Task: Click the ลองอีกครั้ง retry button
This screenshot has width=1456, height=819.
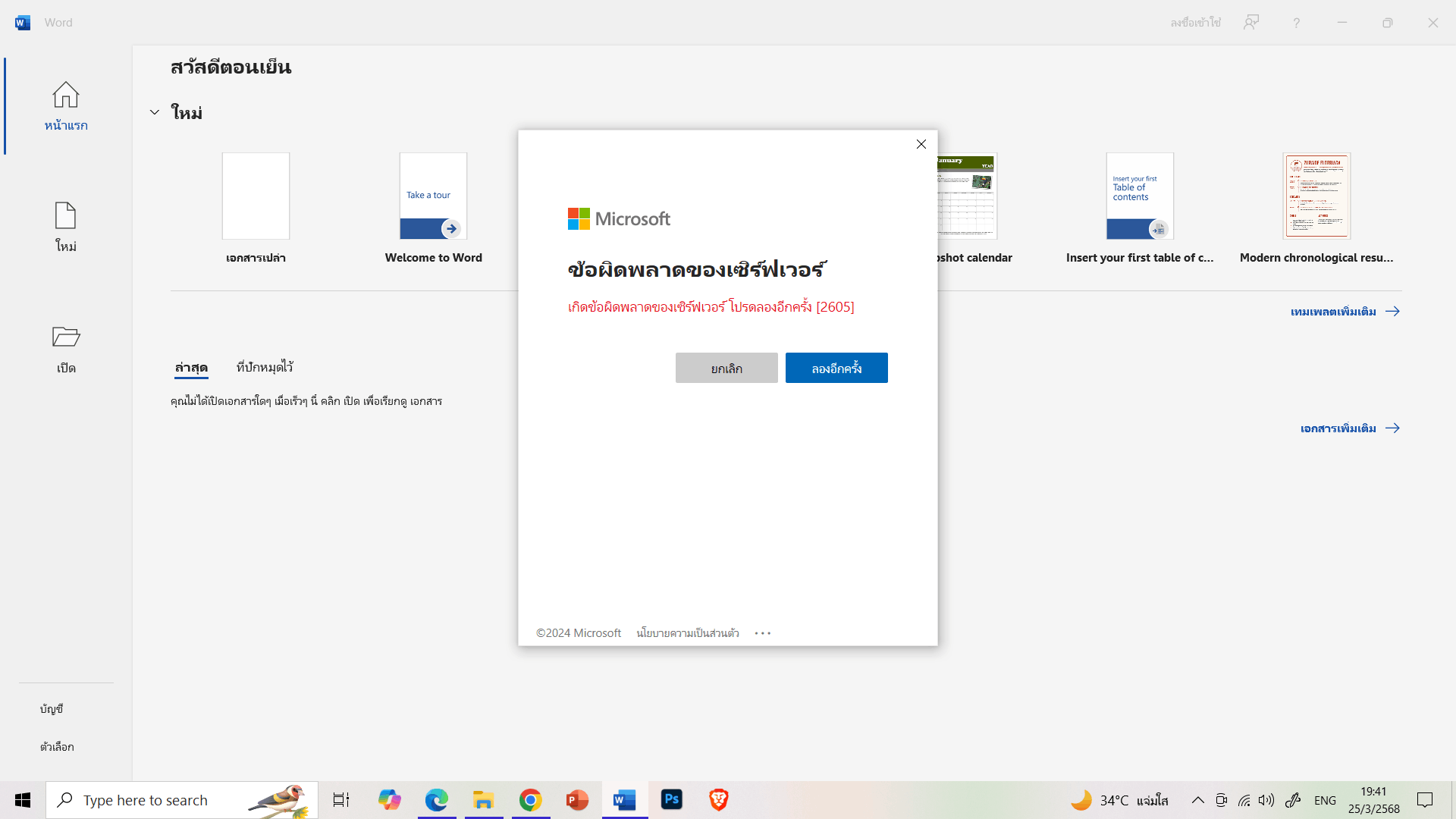Action: (x=836, y=368)
